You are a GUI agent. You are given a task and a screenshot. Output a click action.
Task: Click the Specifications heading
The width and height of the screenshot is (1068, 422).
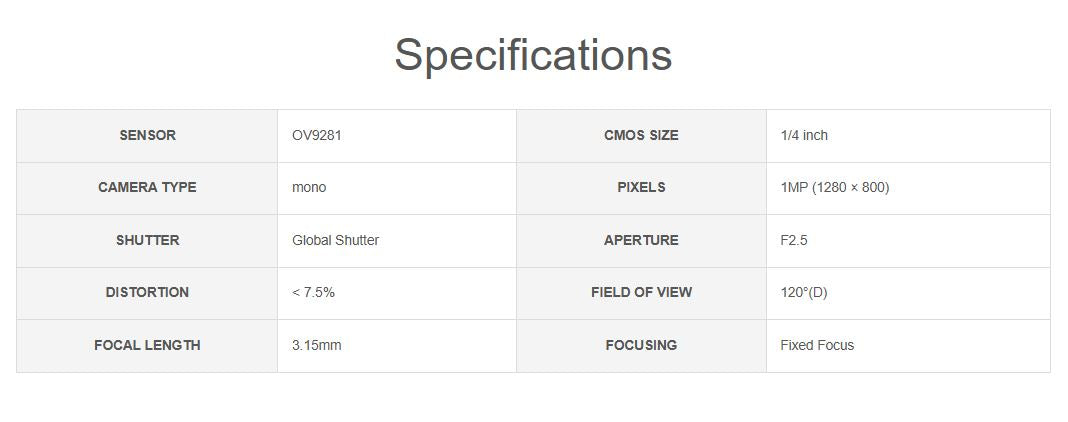(x=533, y=54)
